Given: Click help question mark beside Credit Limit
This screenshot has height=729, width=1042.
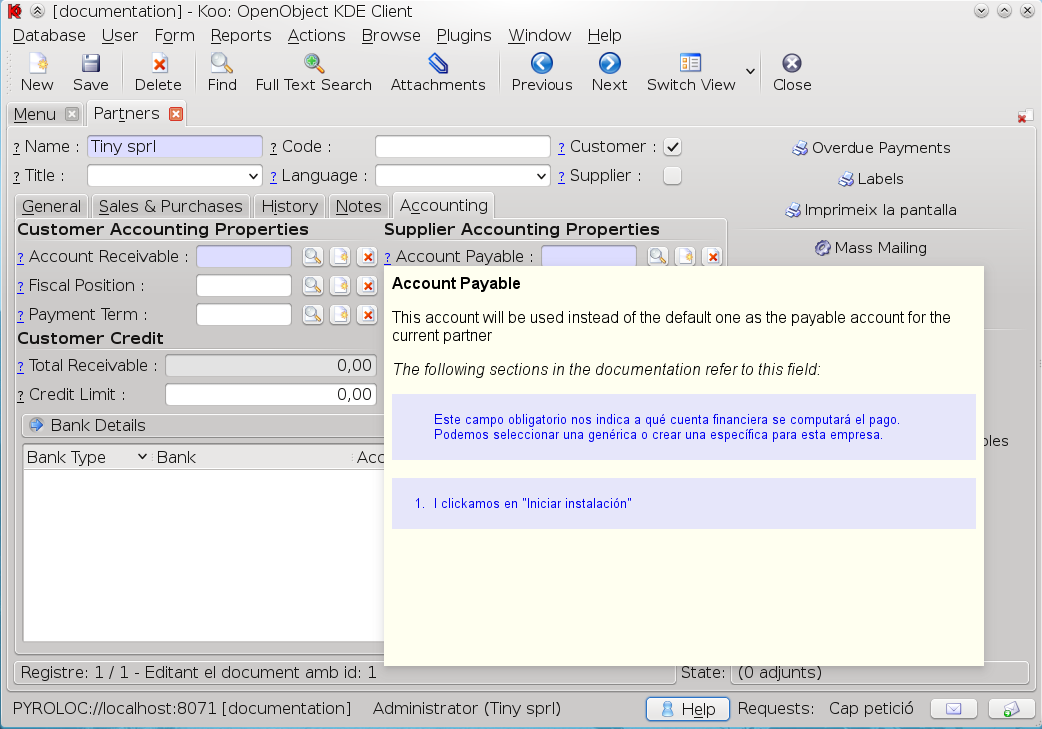Looking at the screenshot, I should [21, 395].
